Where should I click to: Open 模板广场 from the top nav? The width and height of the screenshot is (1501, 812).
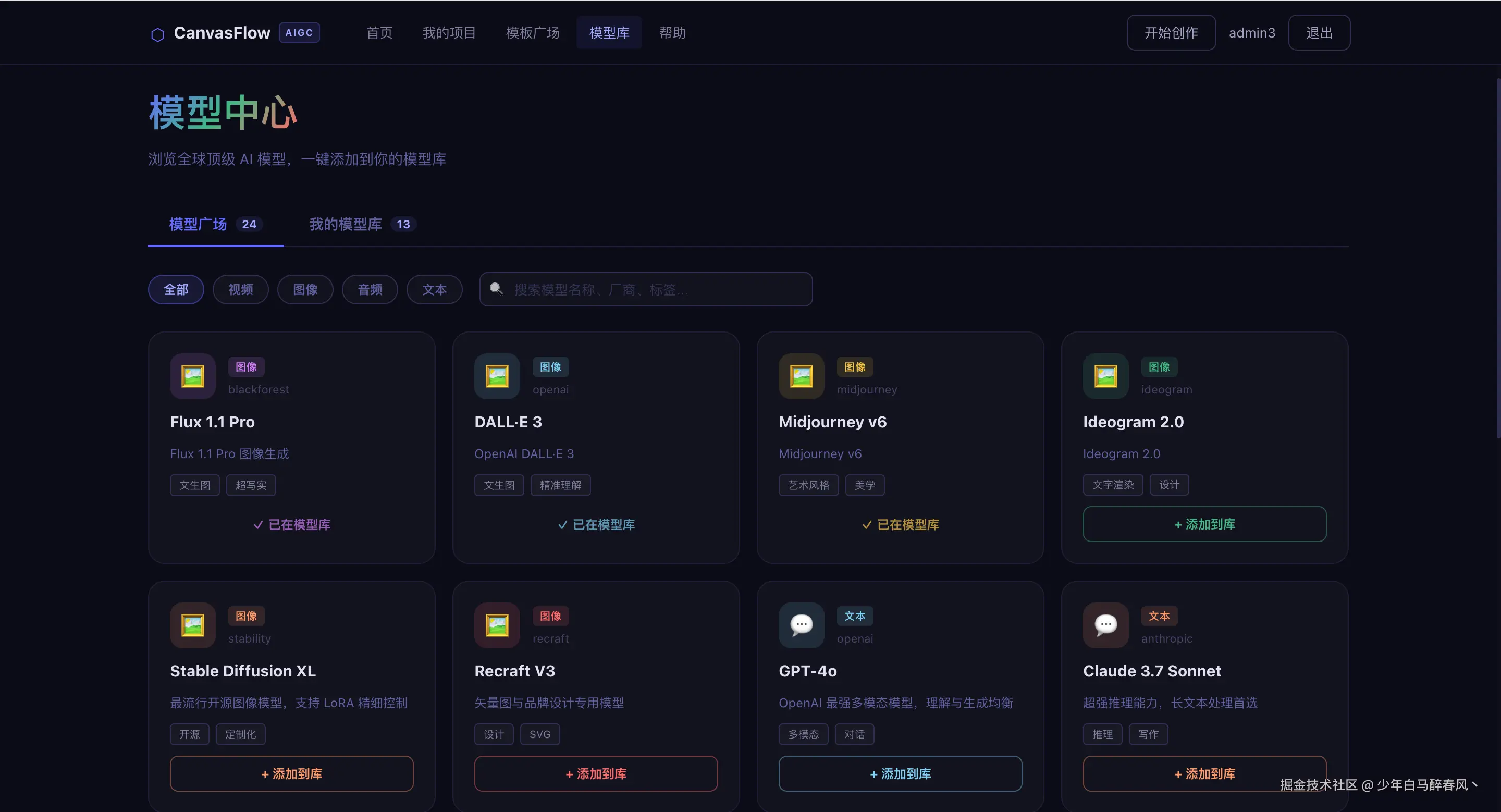pos(533,33)
